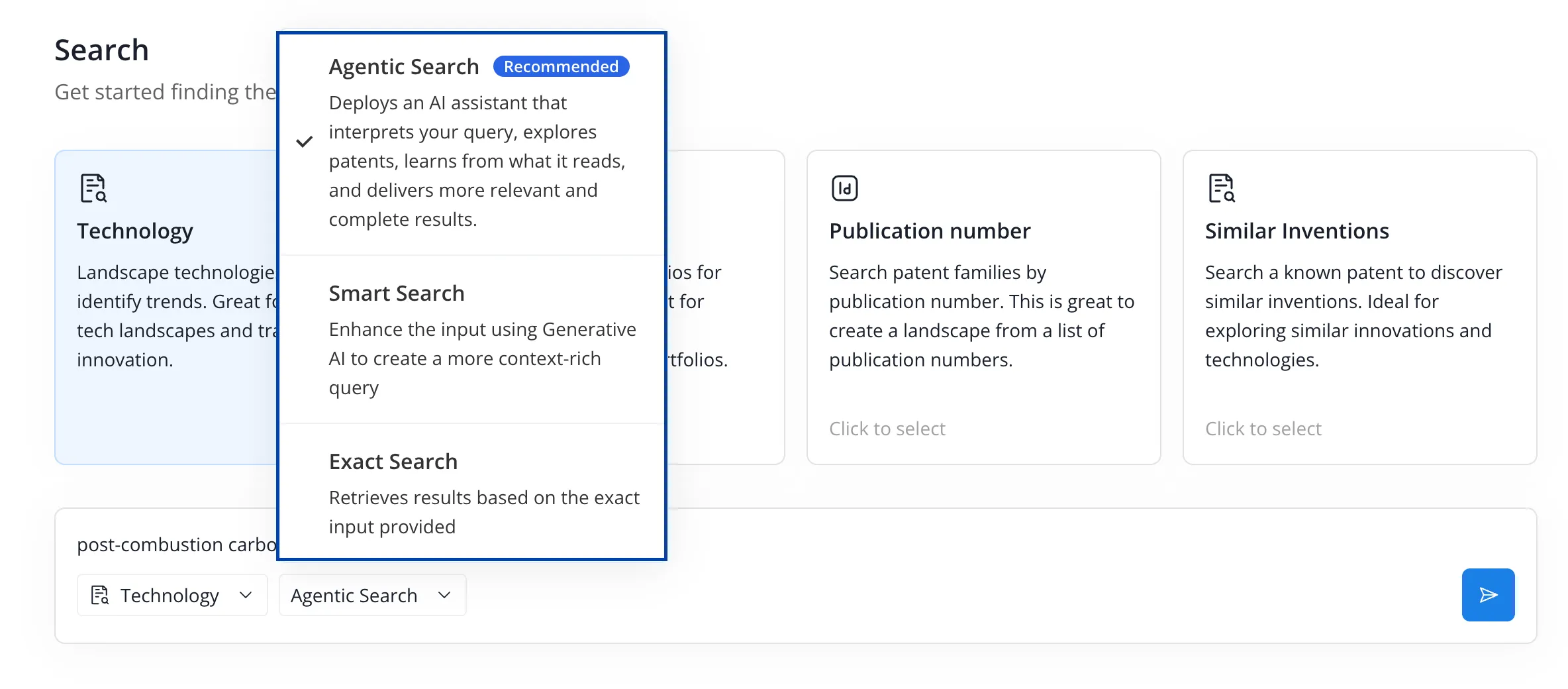Click the Recommended badge
1568x689 pixels.
(x=561, y=66)
